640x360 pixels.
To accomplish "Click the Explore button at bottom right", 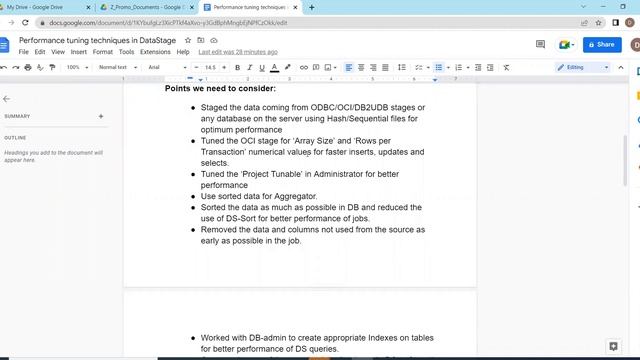I will point(613,346).
